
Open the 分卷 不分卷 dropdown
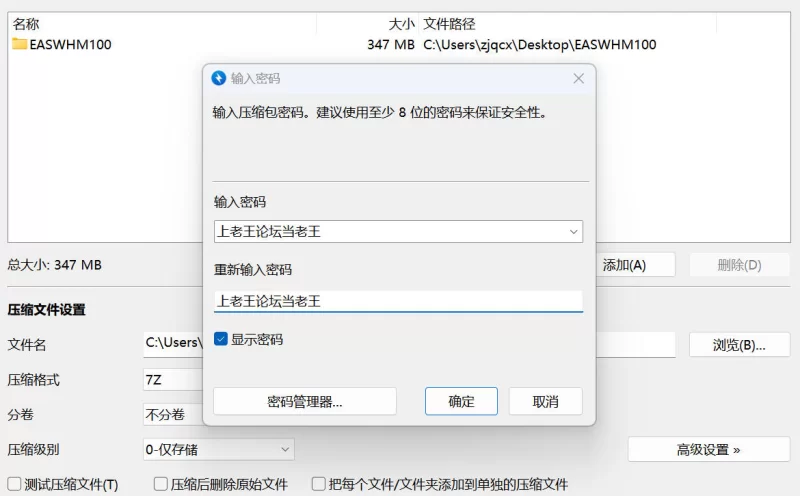pos(173,414)
